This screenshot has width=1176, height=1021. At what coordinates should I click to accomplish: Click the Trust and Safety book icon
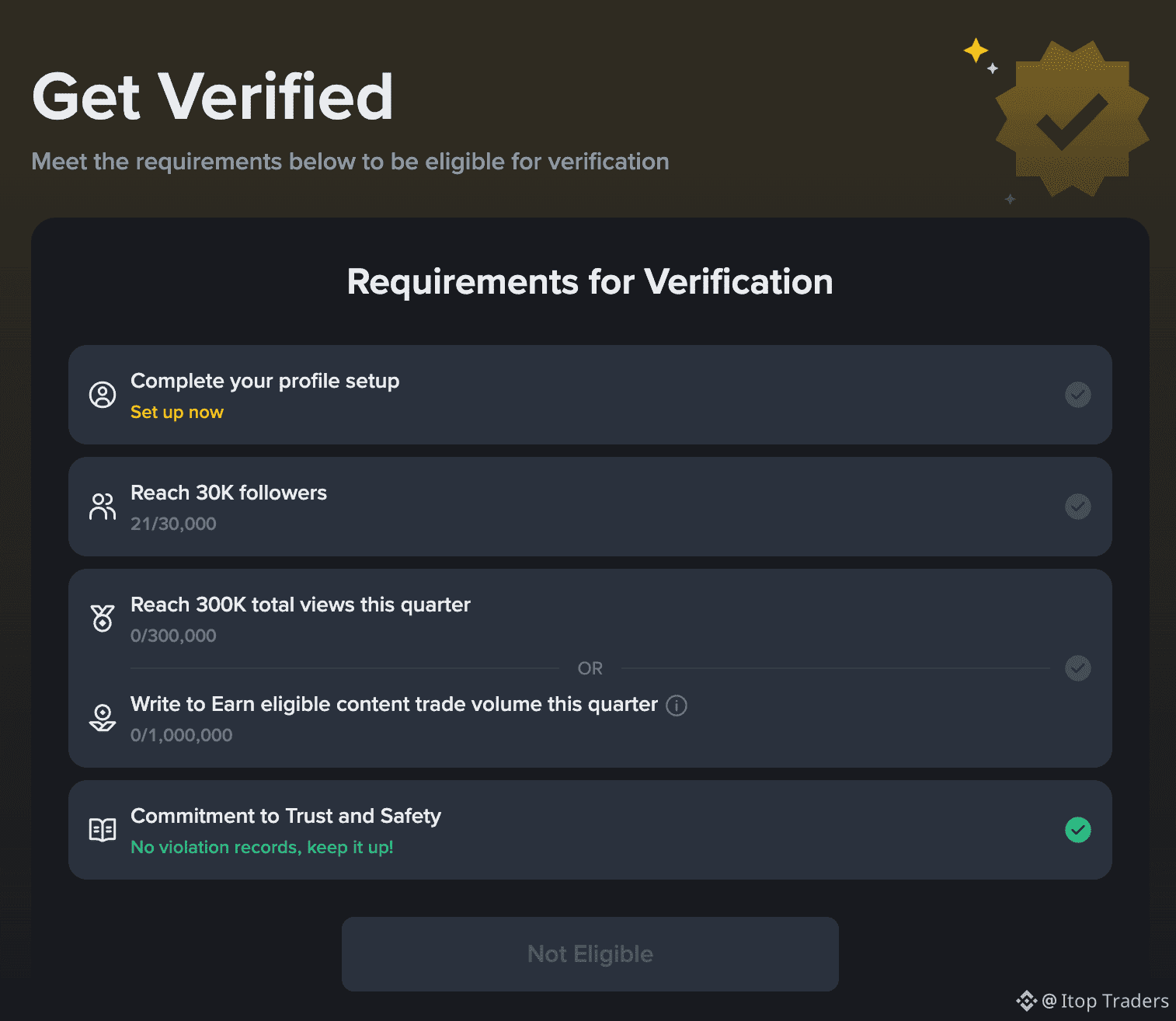[x=103, y=830]
